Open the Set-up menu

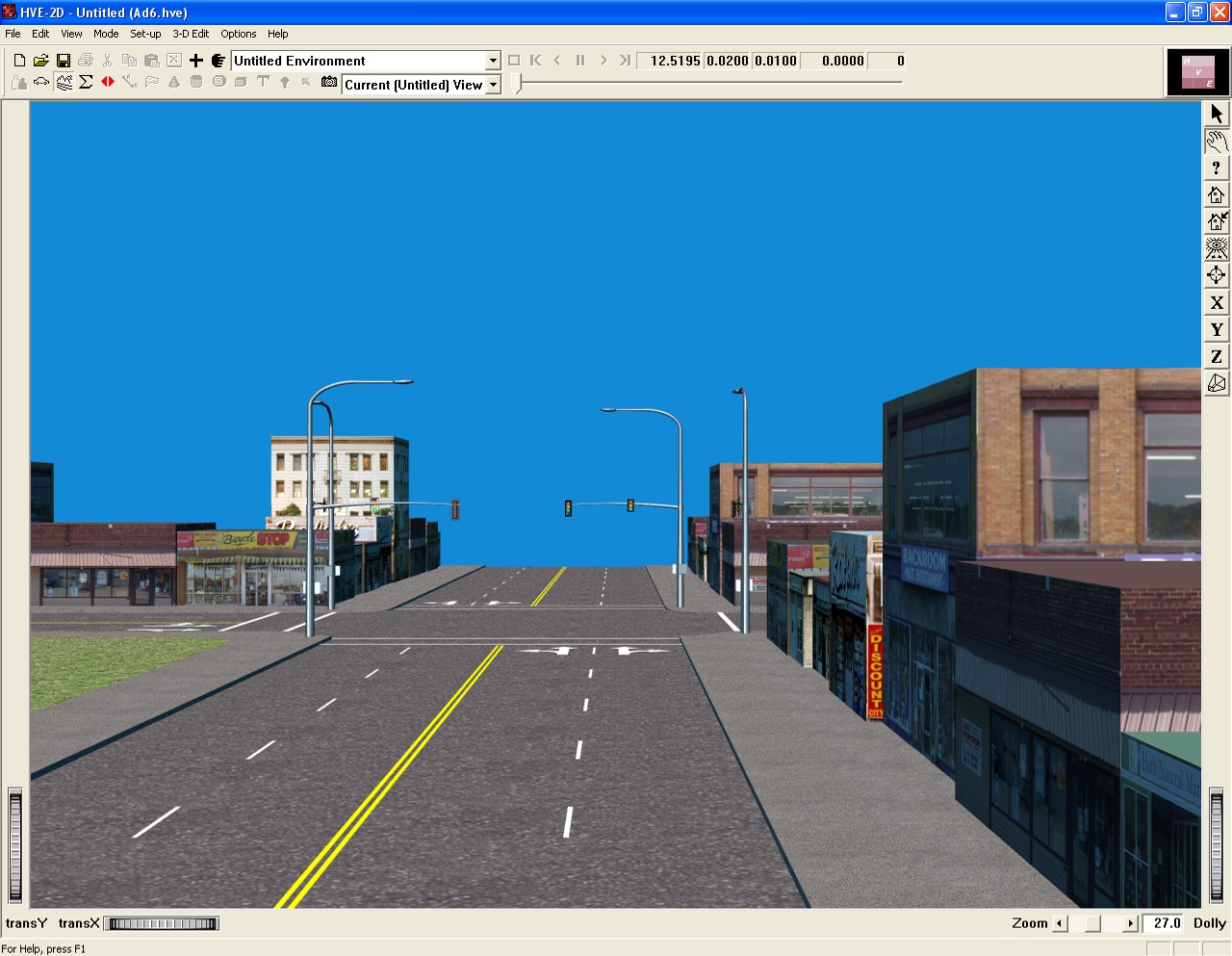[145, 34]
